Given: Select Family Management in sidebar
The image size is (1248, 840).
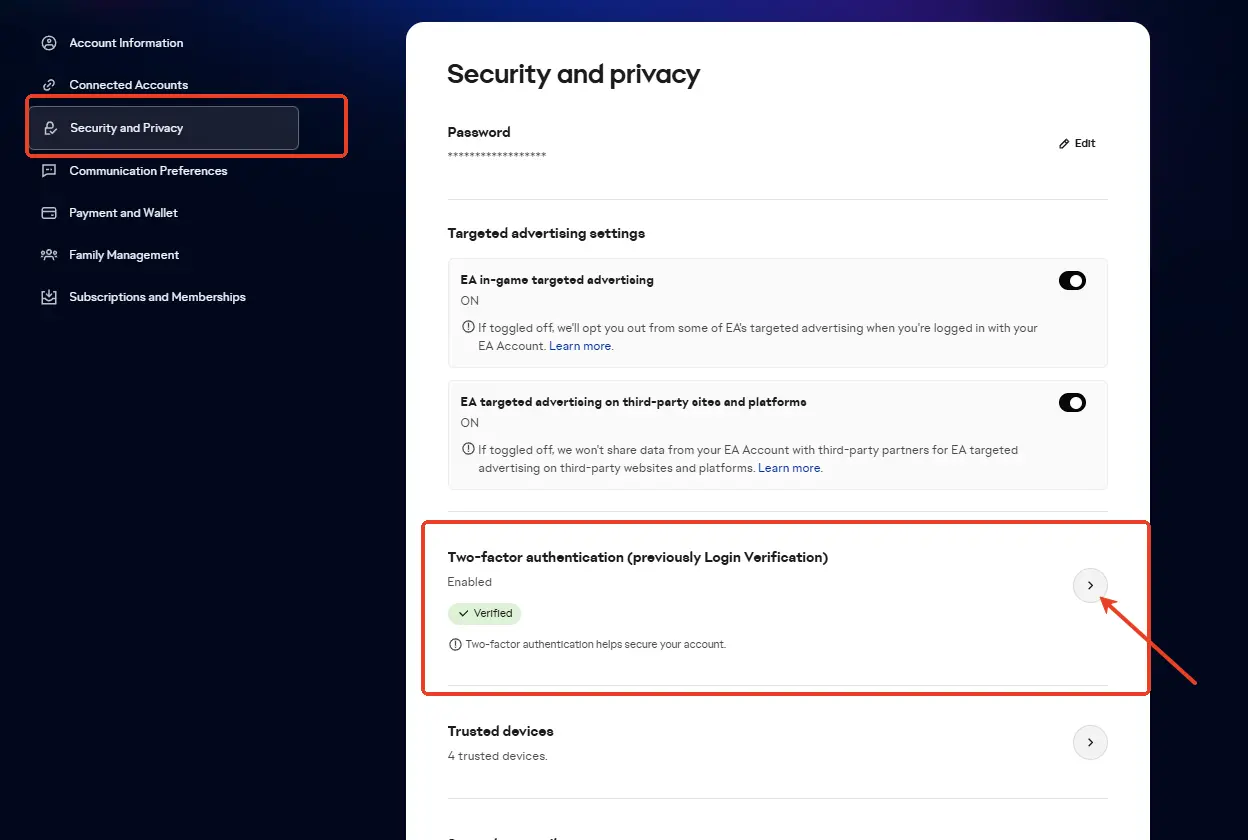Looking at the screenshot, I should pos(124,255).
